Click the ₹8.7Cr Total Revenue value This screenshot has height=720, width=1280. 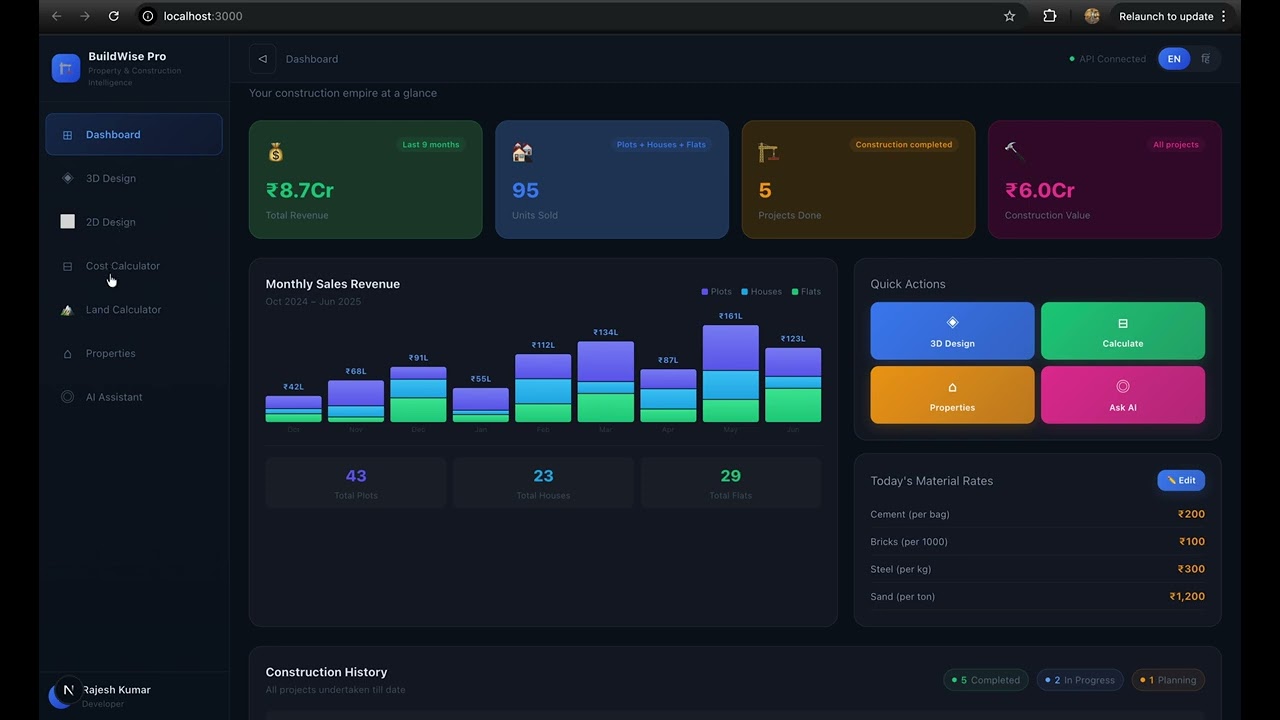tap(300, 190)
